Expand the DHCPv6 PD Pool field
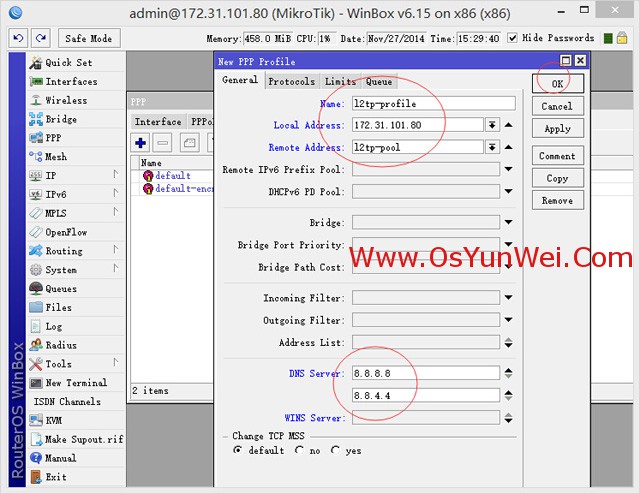 pyautogui.click(x=509, y=191)
